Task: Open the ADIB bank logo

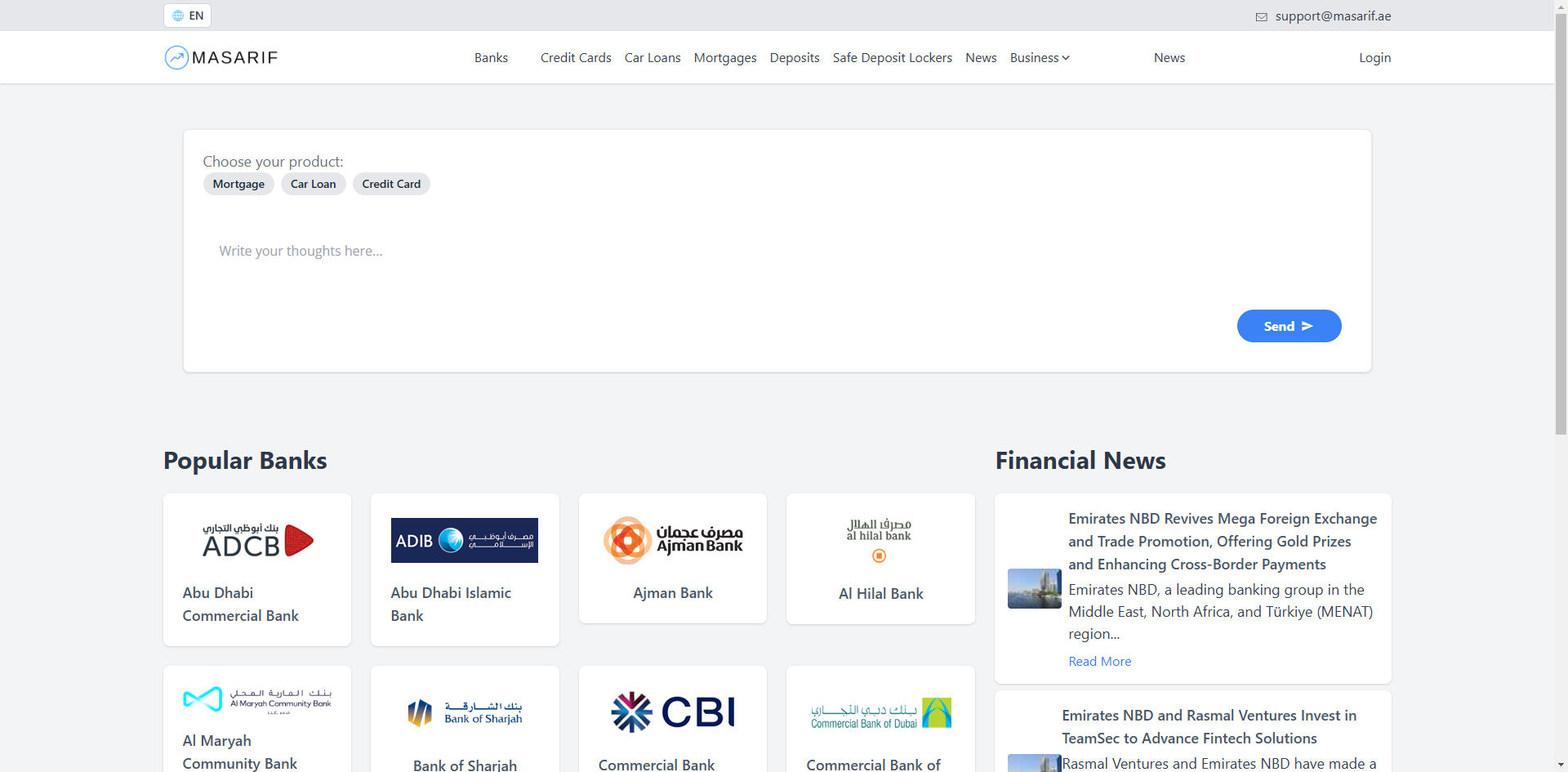Action: point(464,540)
